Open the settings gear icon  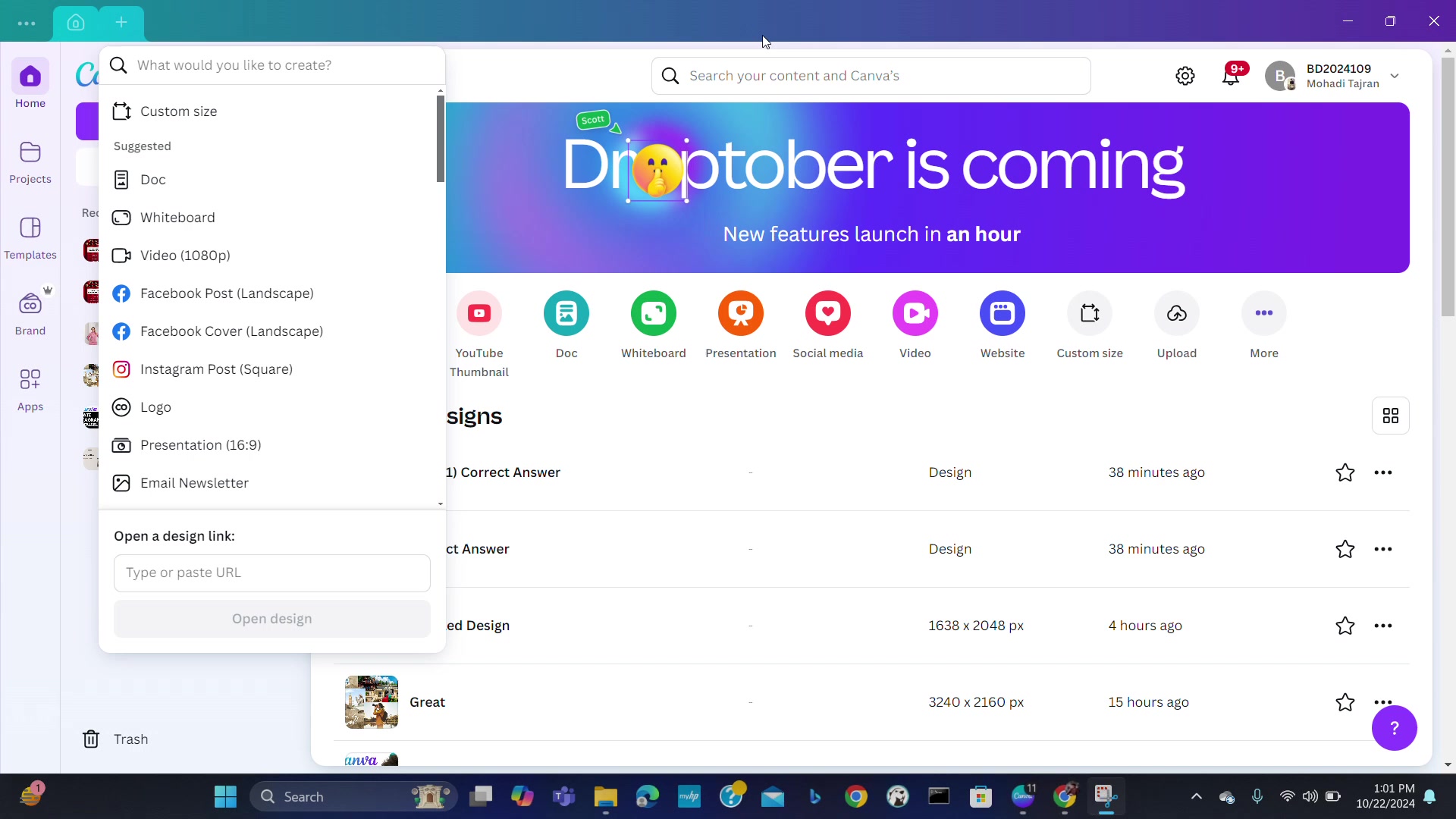point(1185,76)
